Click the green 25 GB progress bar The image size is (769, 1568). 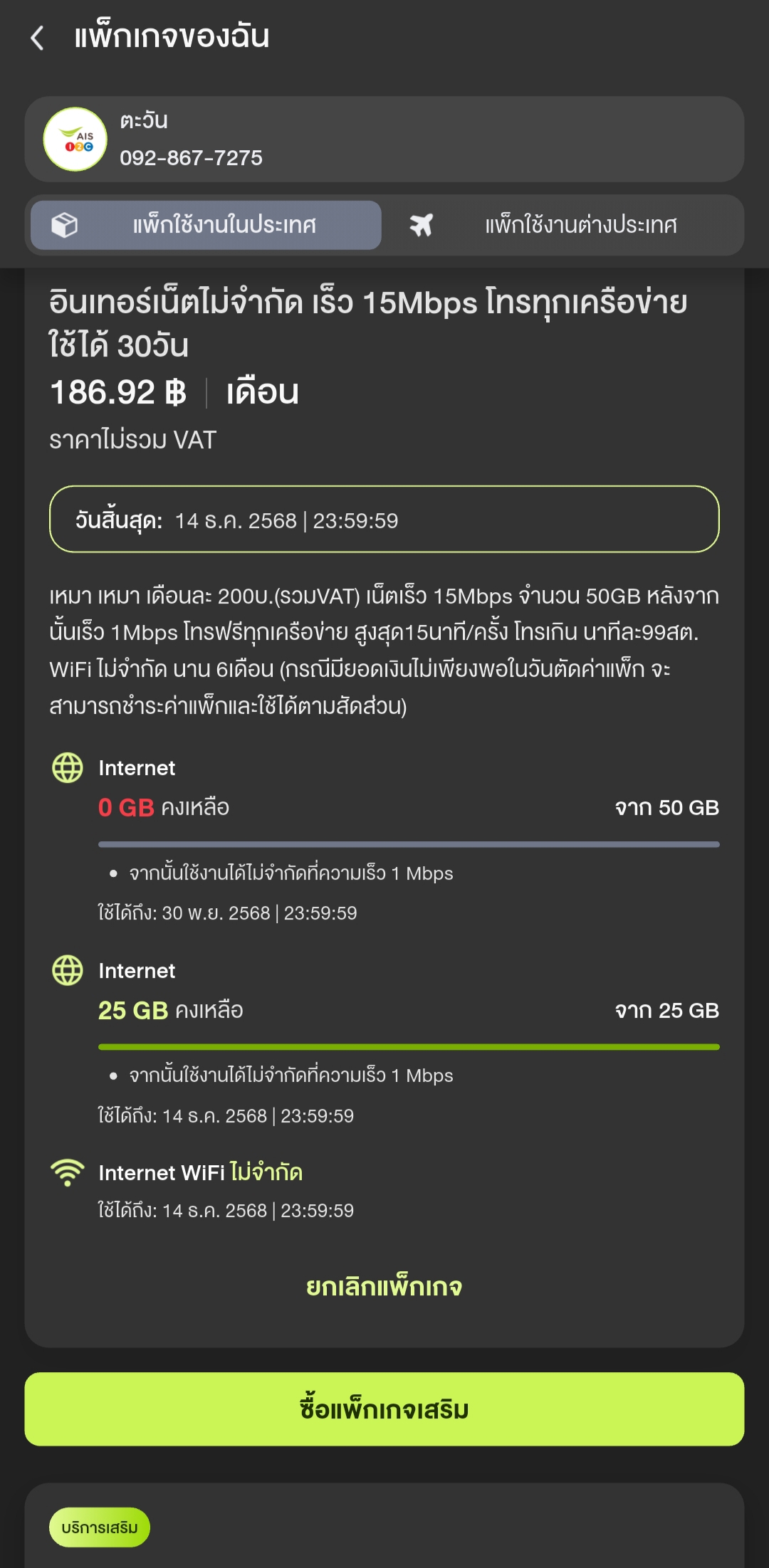point(409,1047)
